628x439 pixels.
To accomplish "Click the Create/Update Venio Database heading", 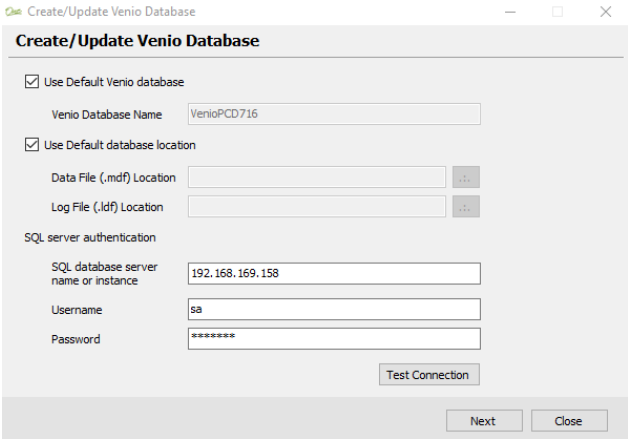I will [x=137, y=41].
